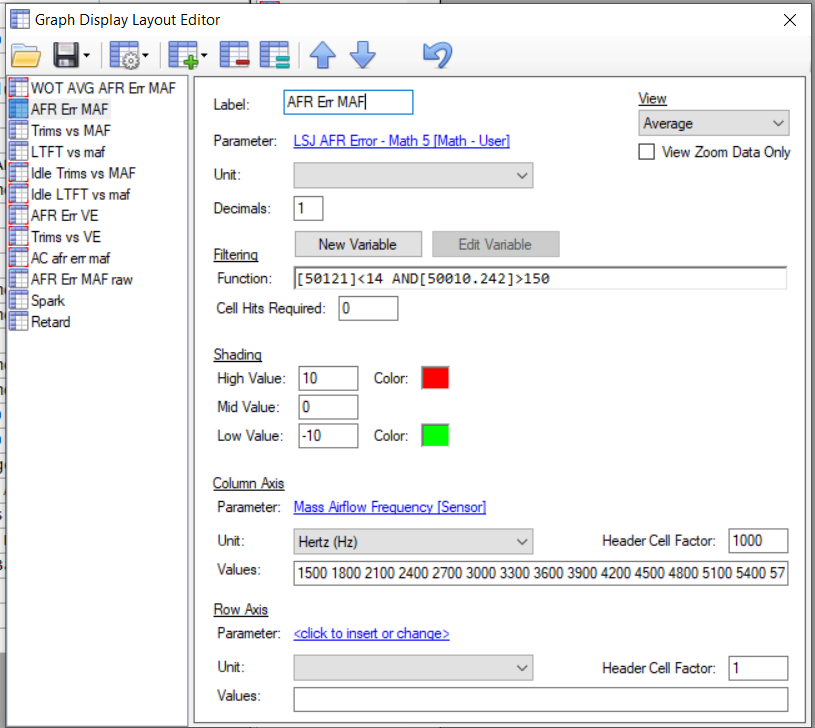The height and width of the screenshot is (728, 815).
Task: Click the icon beside Idle Trims vs MAF
Action: (19, 173)
